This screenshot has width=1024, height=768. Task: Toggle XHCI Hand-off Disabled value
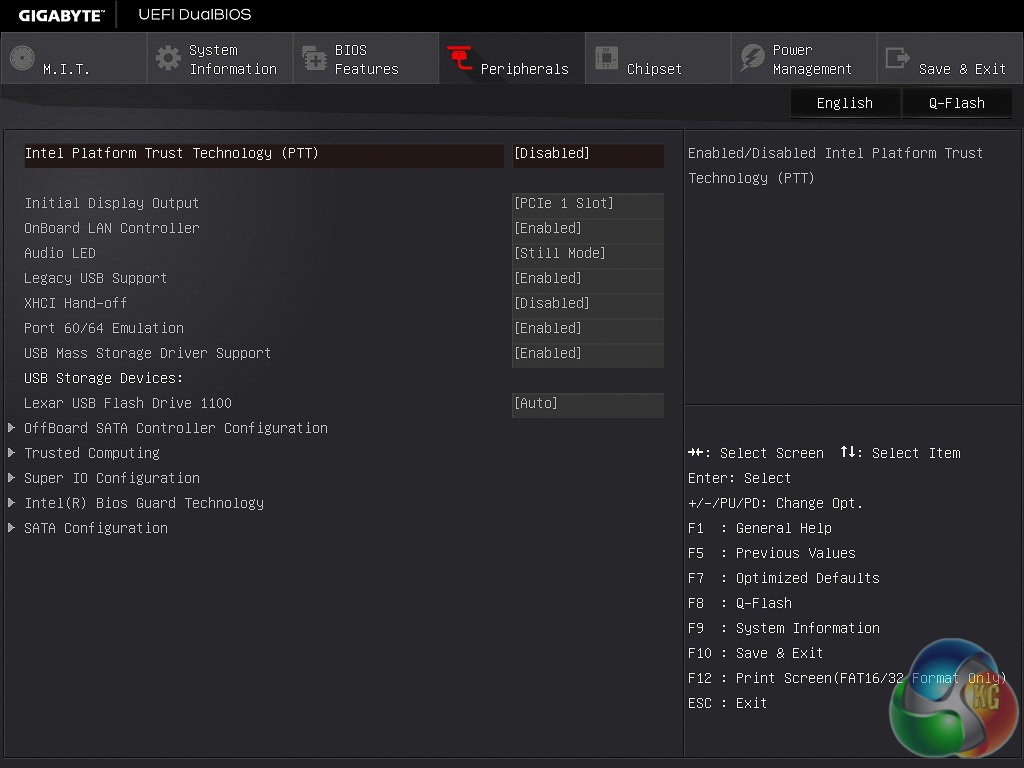click(x=587, y=303)
